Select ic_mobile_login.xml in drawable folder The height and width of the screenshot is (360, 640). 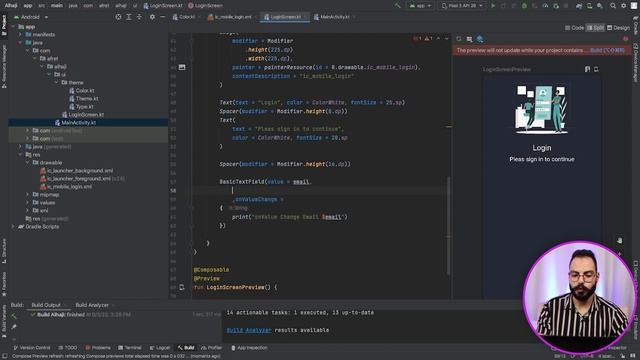(x=66, y=187)
